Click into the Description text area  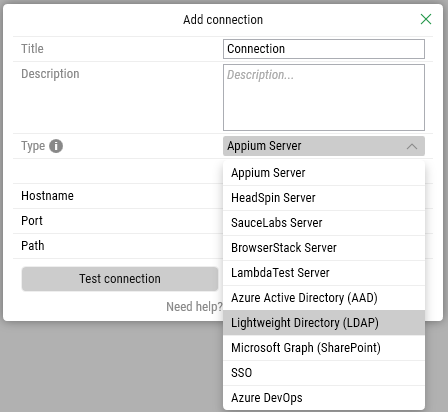324,97
